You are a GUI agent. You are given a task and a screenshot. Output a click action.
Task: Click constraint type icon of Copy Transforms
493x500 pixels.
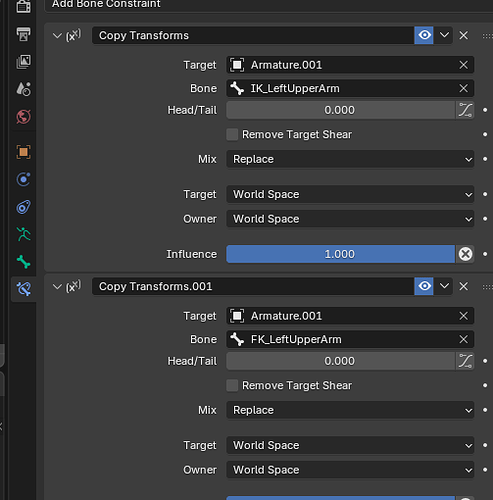click(x=73, y=35)
